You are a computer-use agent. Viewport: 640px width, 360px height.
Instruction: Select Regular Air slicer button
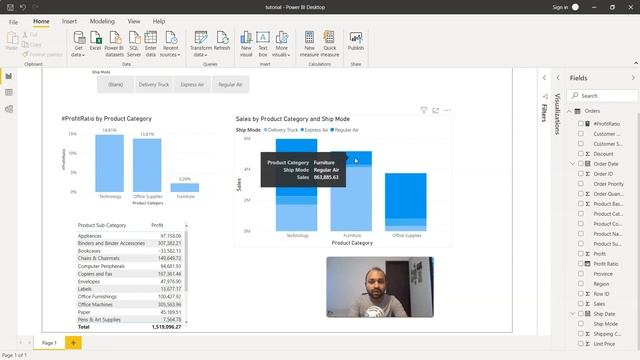230,84
